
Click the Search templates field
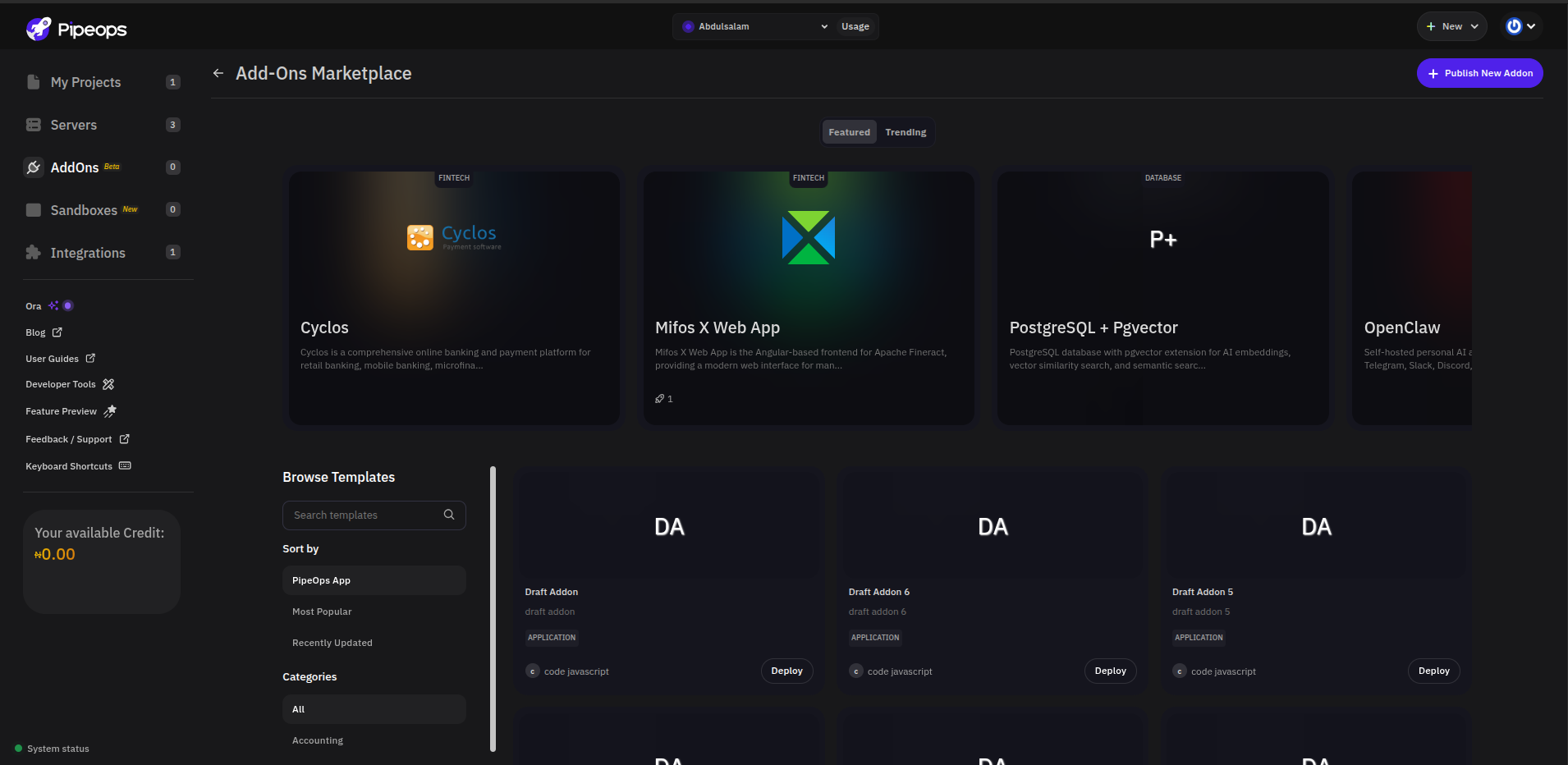click(374, 515)
